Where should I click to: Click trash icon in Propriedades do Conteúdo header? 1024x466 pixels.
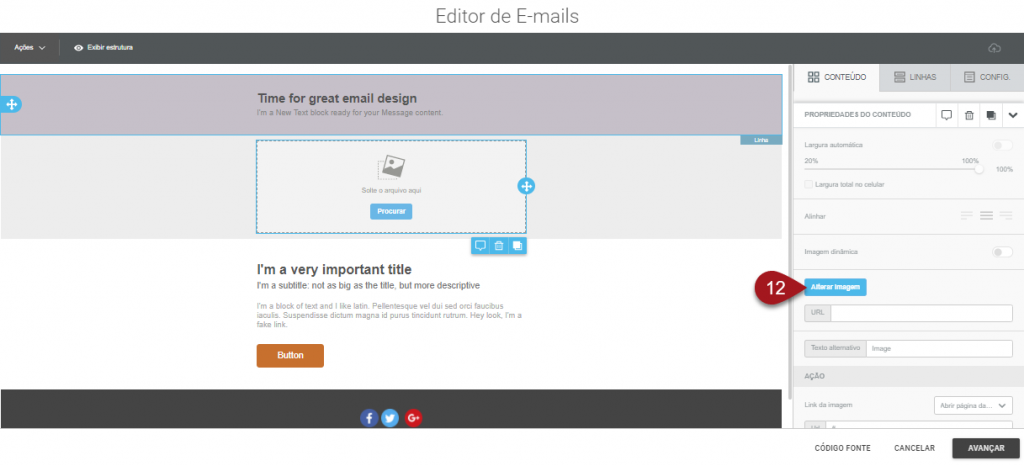click(x=969, y=115)
